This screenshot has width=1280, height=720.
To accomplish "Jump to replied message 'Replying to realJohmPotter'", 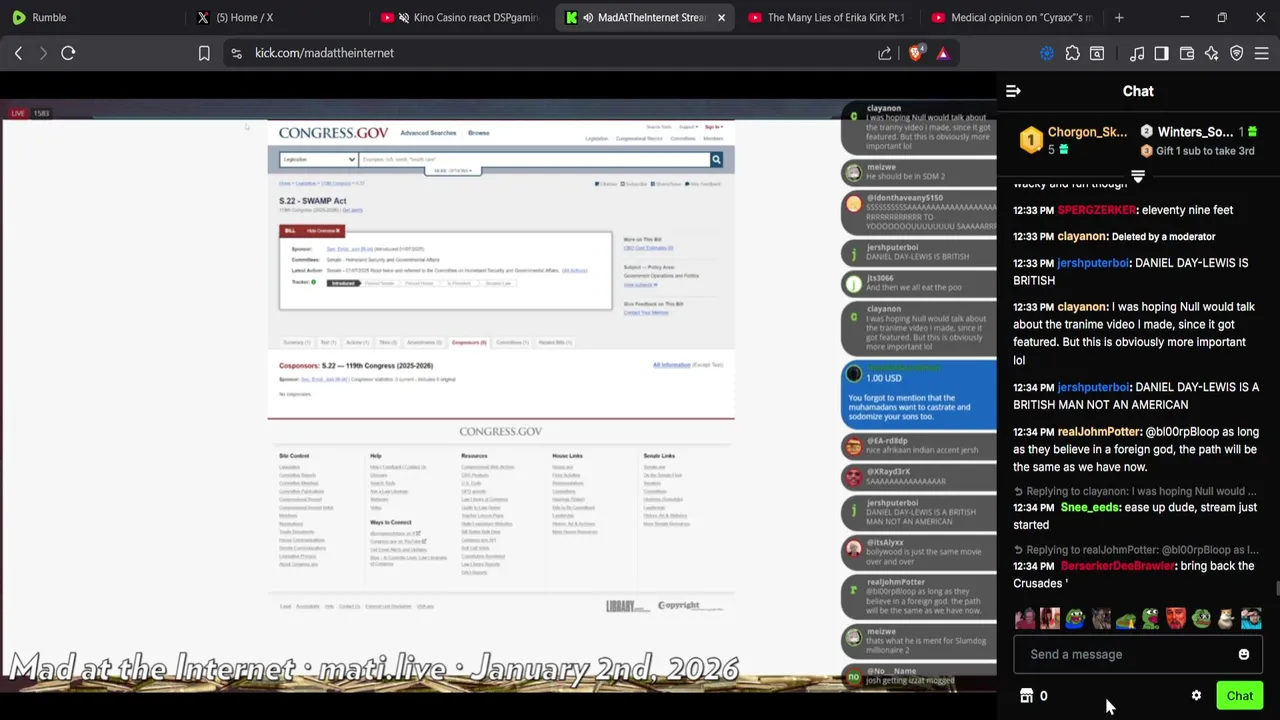I will (1135, 550).
